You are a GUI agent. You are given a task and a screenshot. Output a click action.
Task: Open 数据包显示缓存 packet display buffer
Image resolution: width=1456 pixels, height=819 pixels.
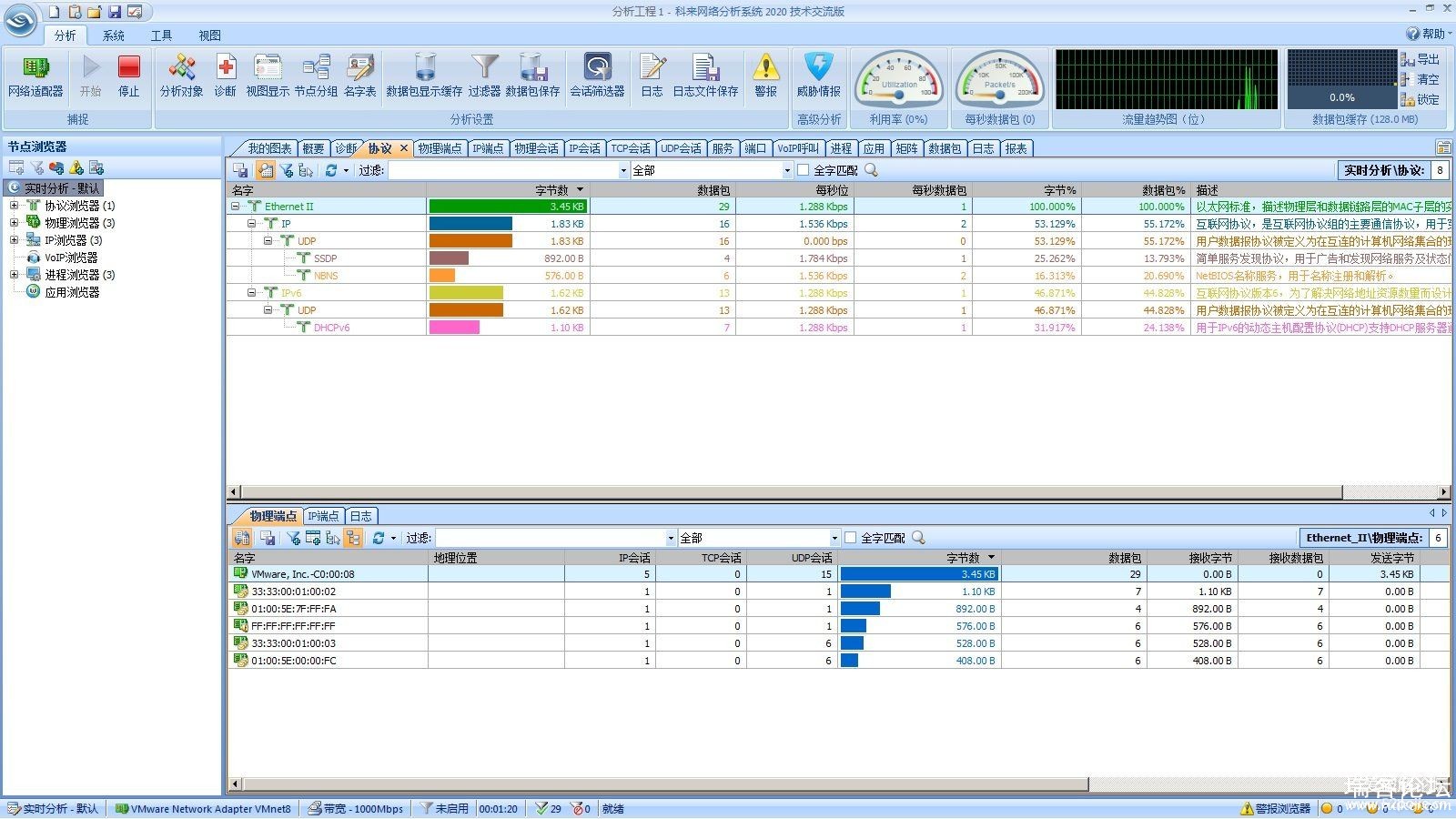[424, 76]
